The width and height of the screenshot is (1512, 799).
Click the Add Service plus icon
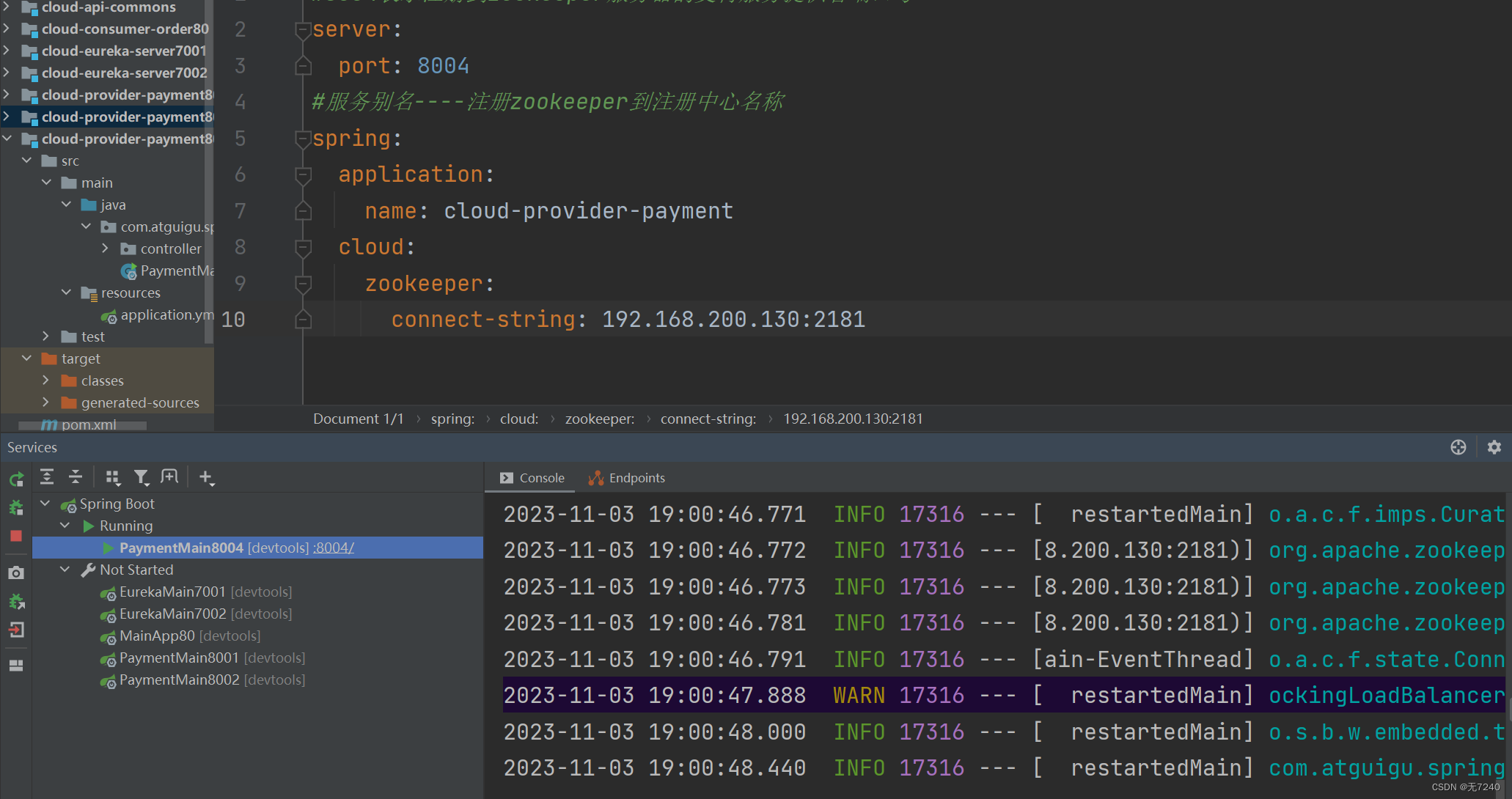coord(206,478)
